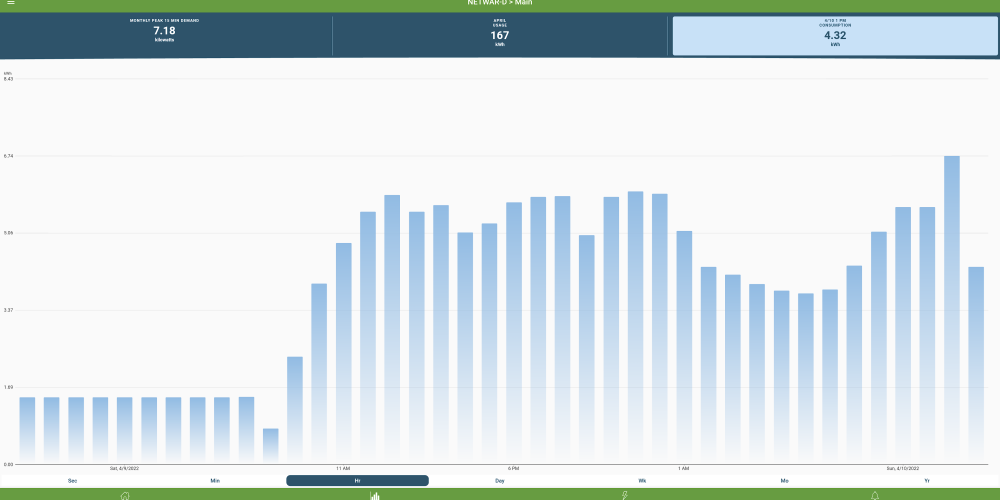Click the last bar on the right
Viewport: 1000px width, 500px height.
pyautogui.click(x=976, y=365)
